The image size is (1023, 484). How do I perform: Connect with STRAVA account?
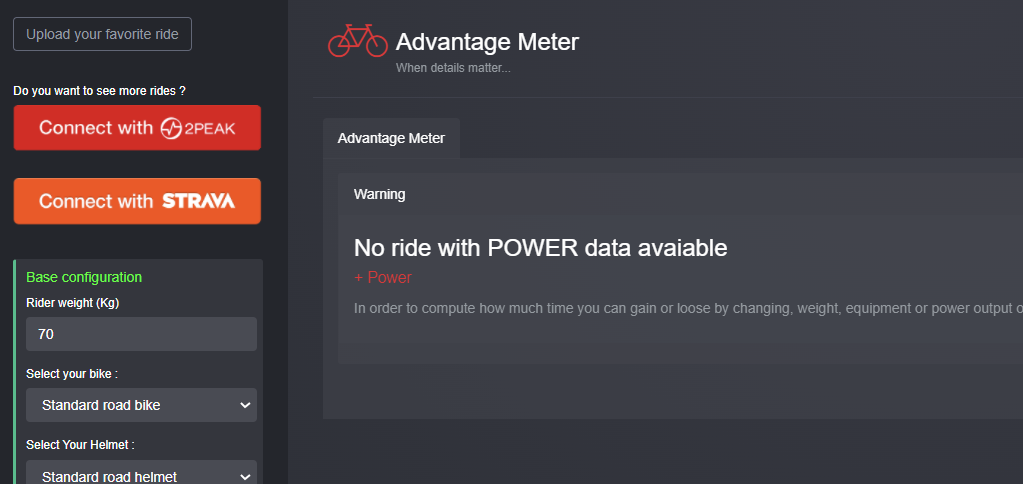coord(137,201)
